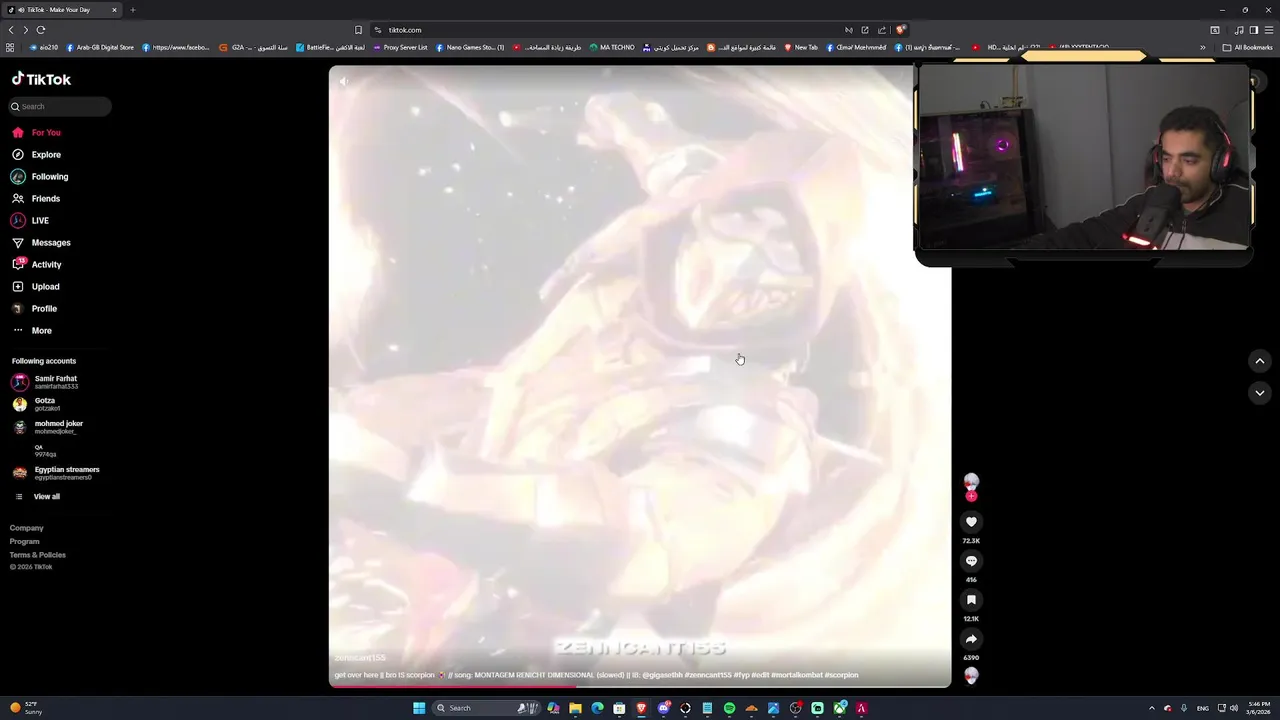Open the Terms & Policies link
Image resolution: width=1280 pixels, height=720 pixels.
tap(38, 554)
